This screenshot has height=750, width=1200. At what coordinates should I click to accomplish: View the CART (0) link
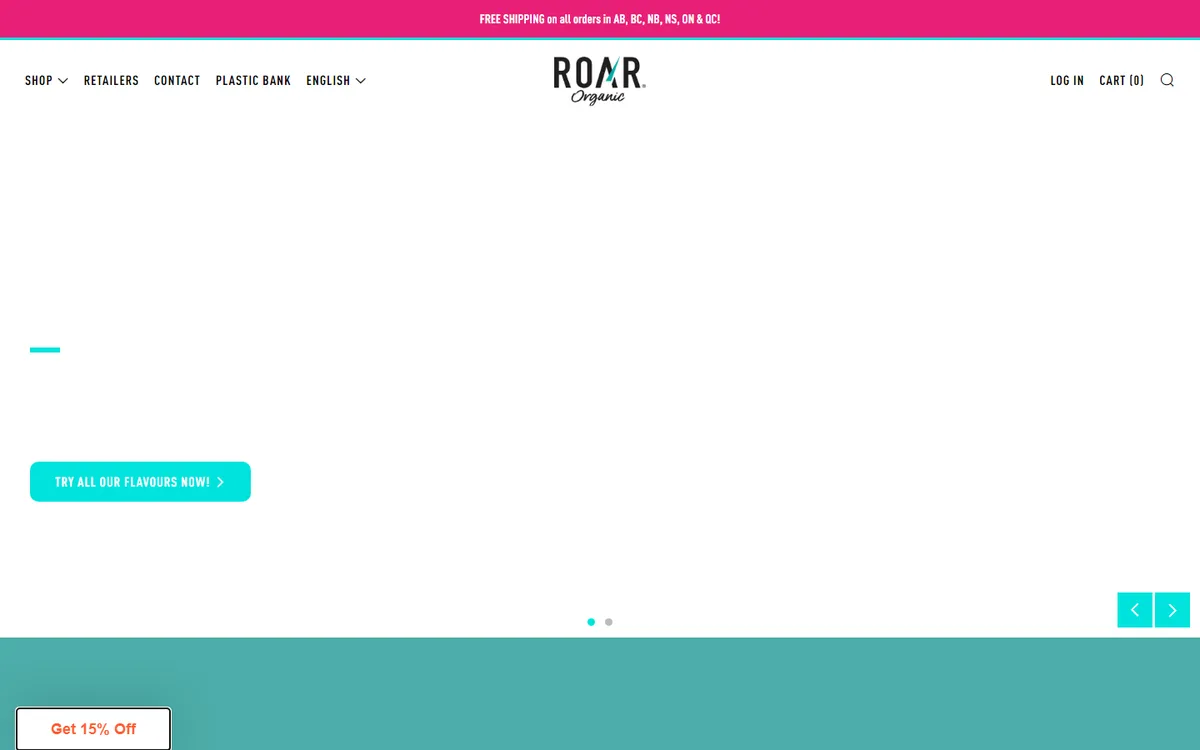[x=1121, y=80]
